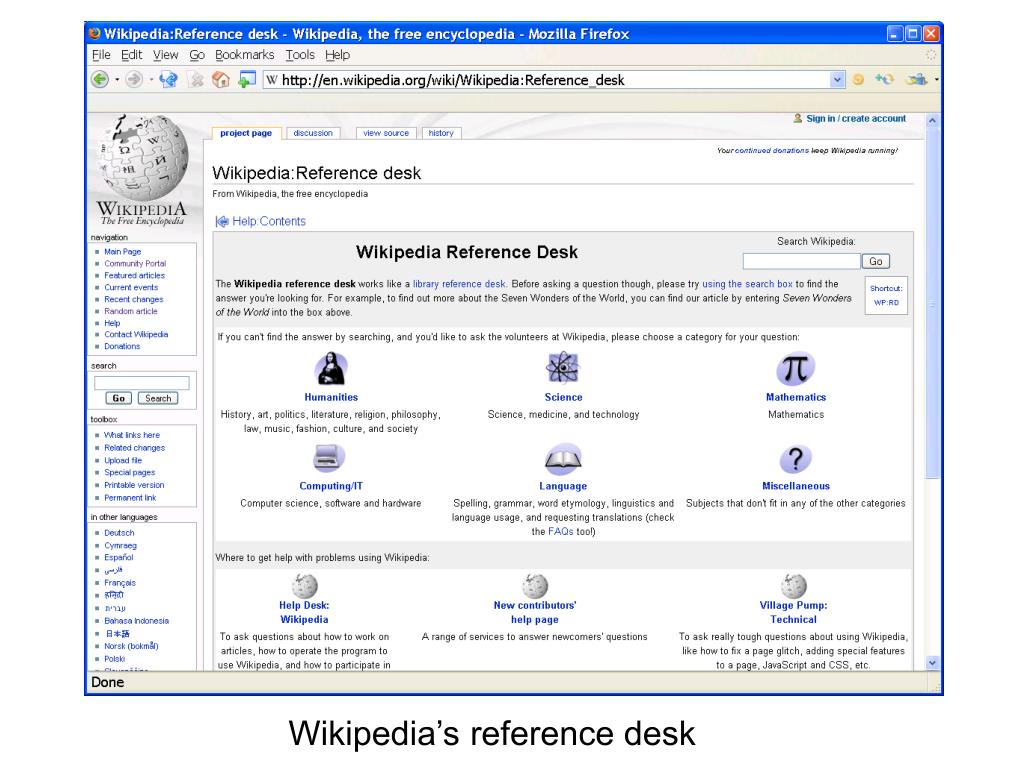The image size is (1024, 768).
Task: Click the Wikipedia globe logo
Action: click(142, 157)
